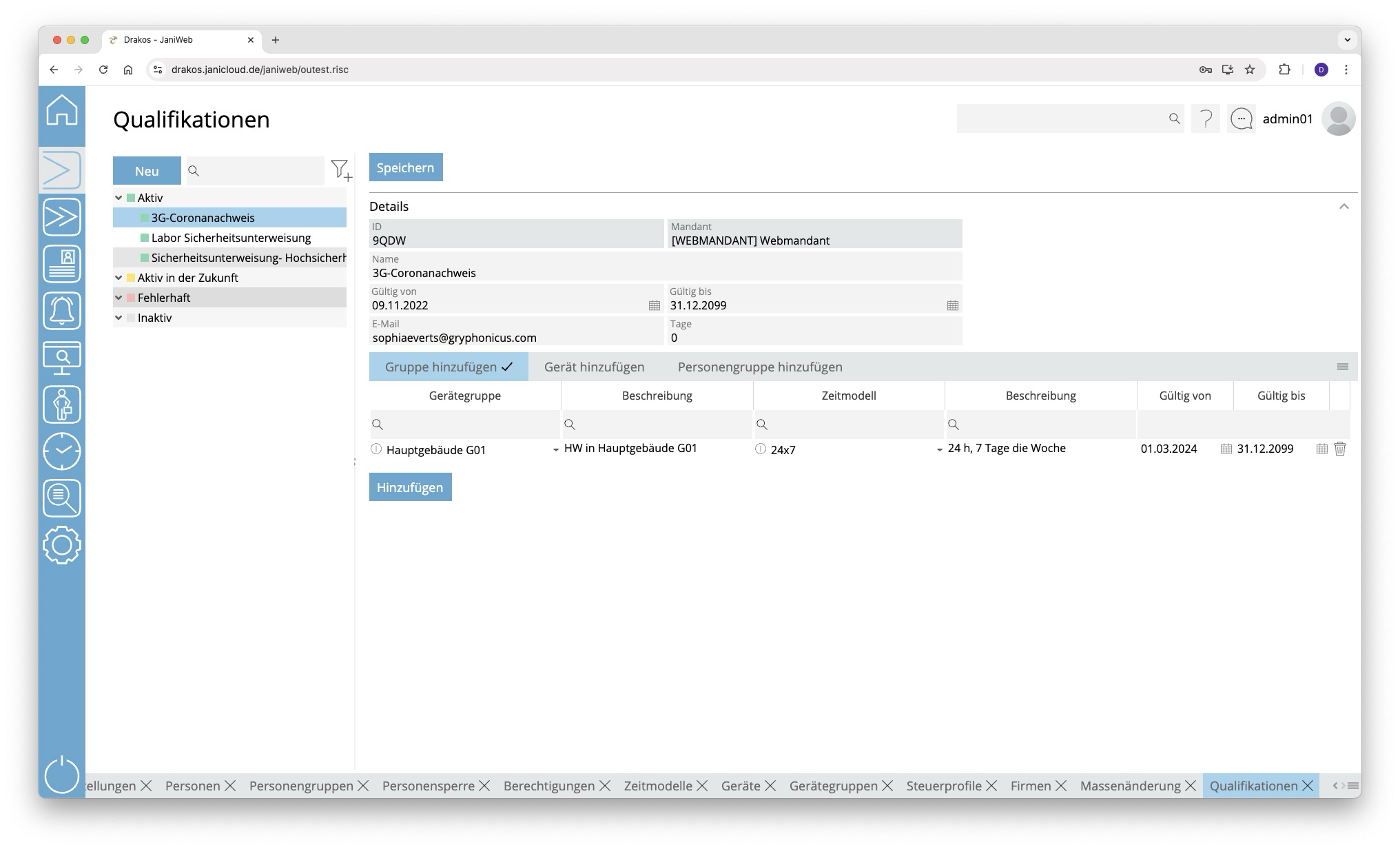Click the E-Mail input field

515,338
